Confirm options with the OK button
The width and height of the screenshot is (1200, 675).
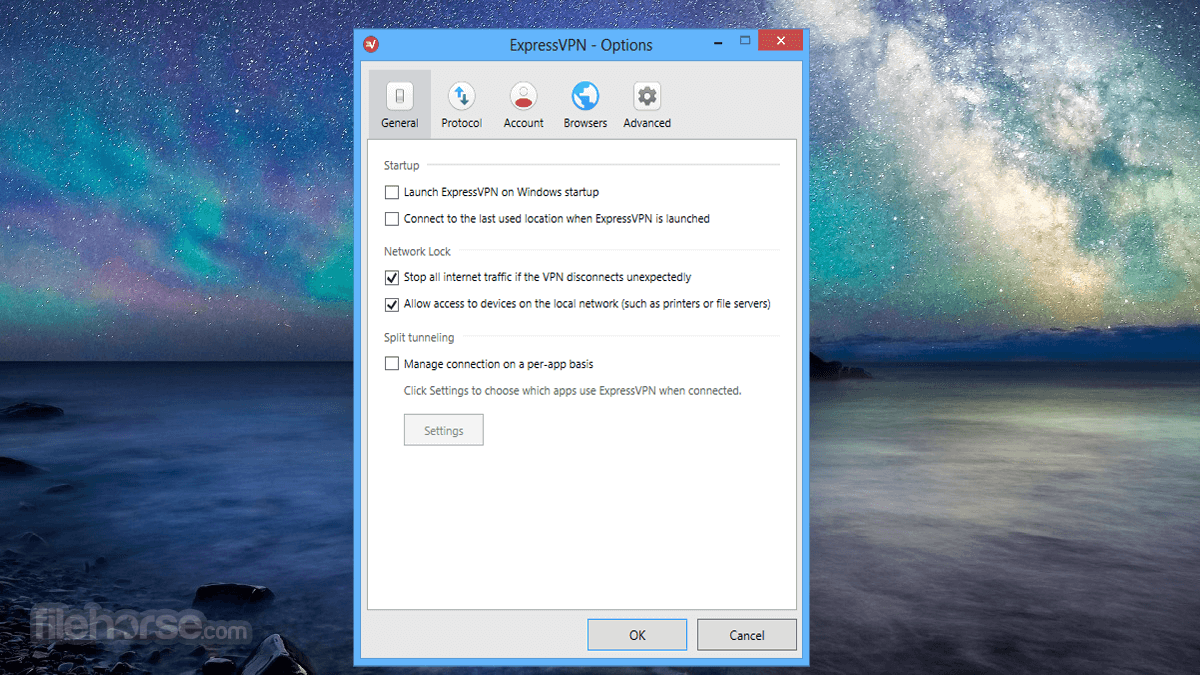click(637, 635)
